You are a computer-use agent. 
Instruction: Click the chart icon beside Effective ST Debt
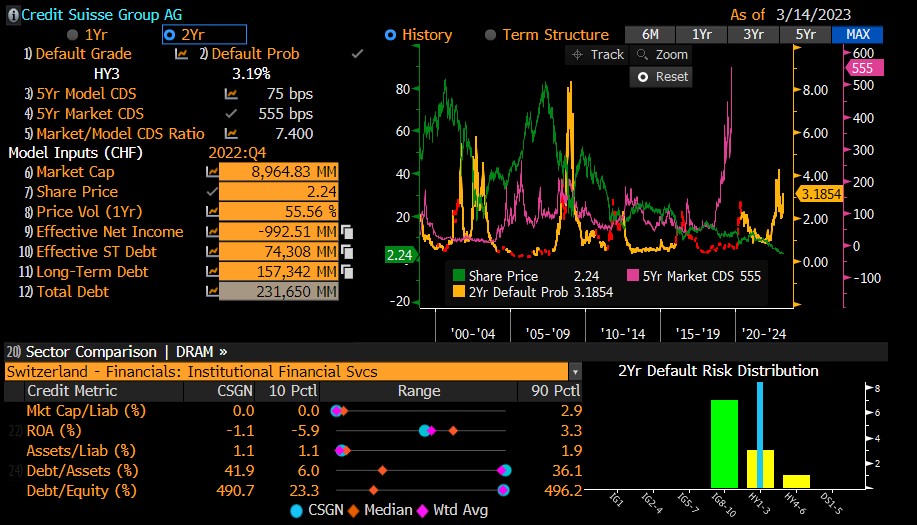point(212,252)
